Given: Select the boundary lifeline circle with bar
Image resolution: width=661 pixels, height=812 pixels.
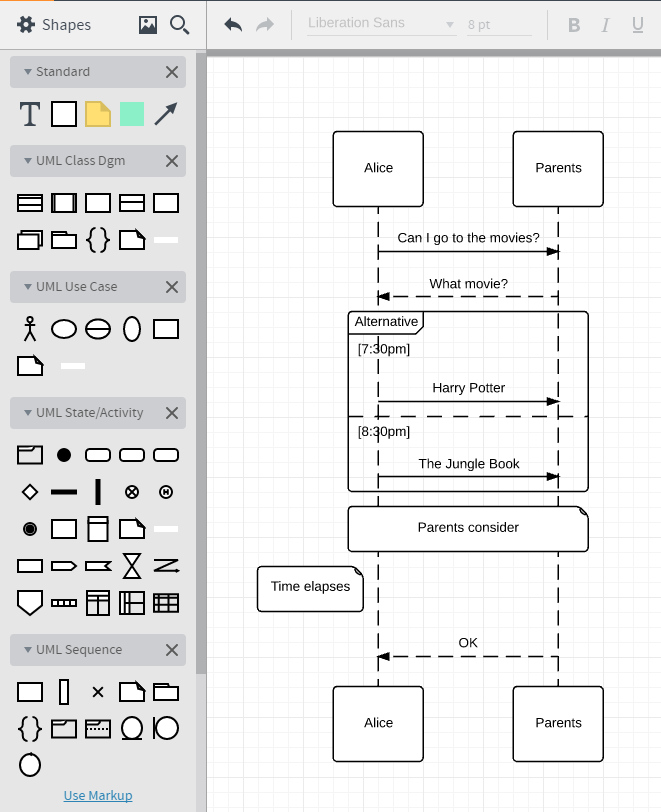Looking at the screenshot, I should pyautogui.click(x=166, y=728).
